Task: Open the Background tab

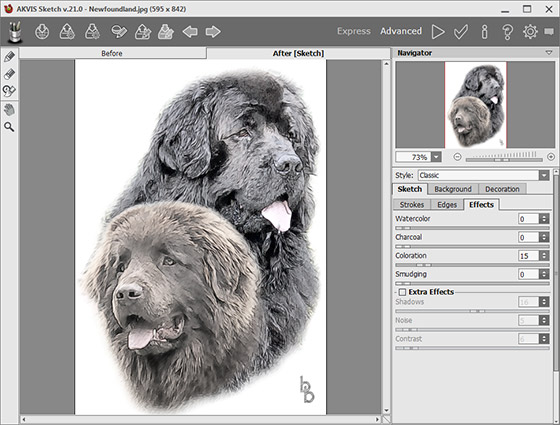Action: pos(453,189)
